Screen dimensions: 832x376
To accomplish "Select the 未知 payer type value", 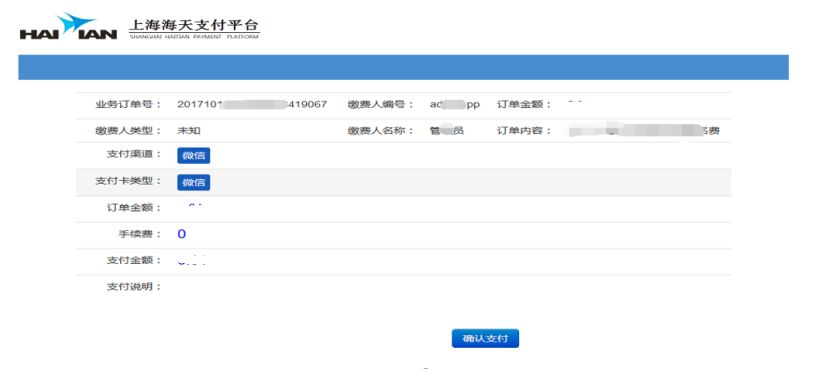I will [x=189, y=130].
